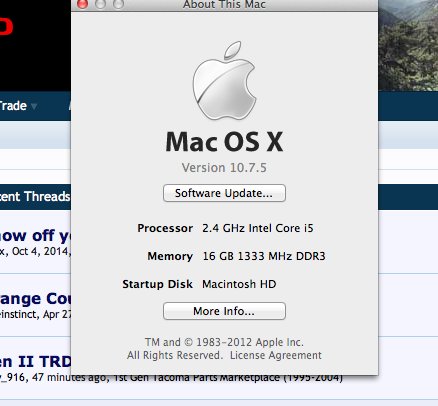This screenshot has width=438, height=406.
Task: Minimize the About This Mac window
Action: tap(100, 4)
